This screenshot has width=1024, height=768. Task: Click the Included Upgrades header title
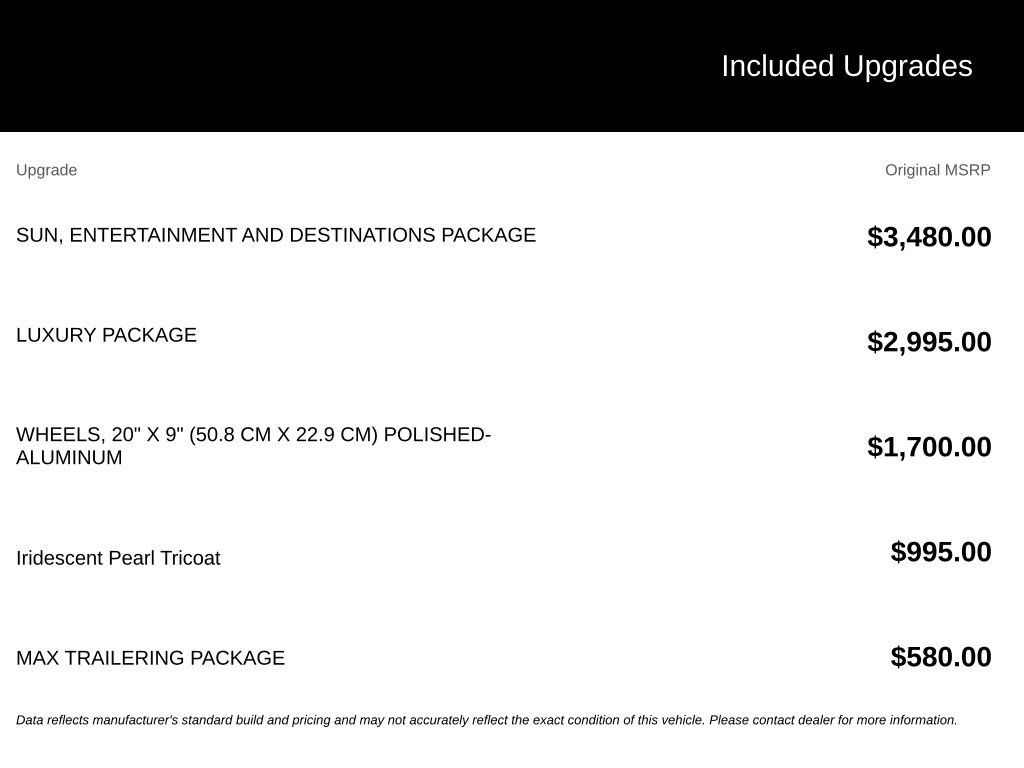pyautogui.click(x=847, y=66)
